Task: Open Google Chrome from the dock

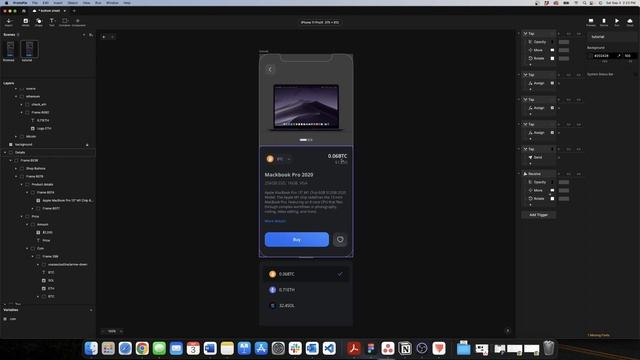Action: [x=142, y=348]
